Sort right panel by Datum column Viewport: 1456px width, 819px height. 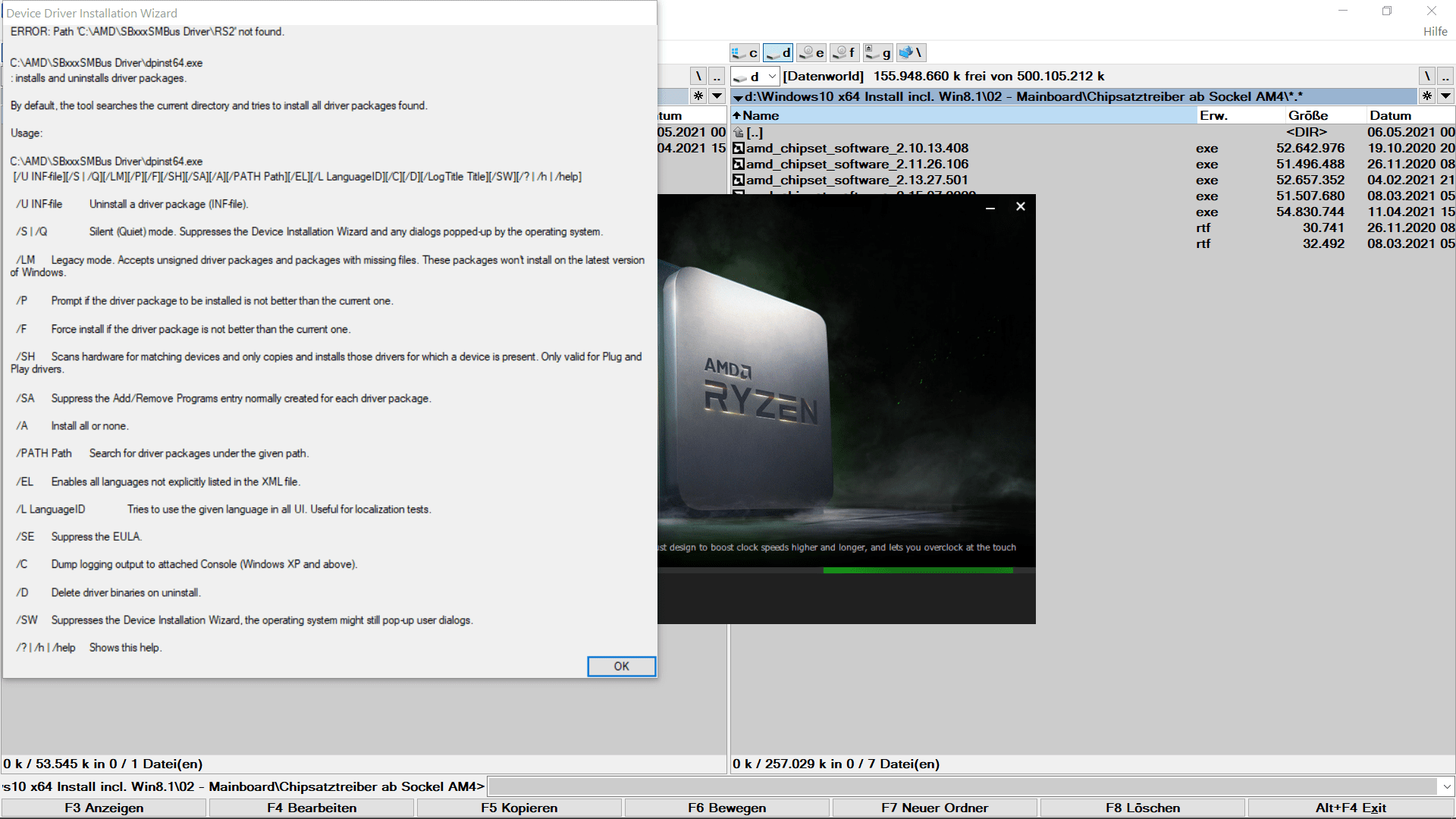[x=1410, y=115]
